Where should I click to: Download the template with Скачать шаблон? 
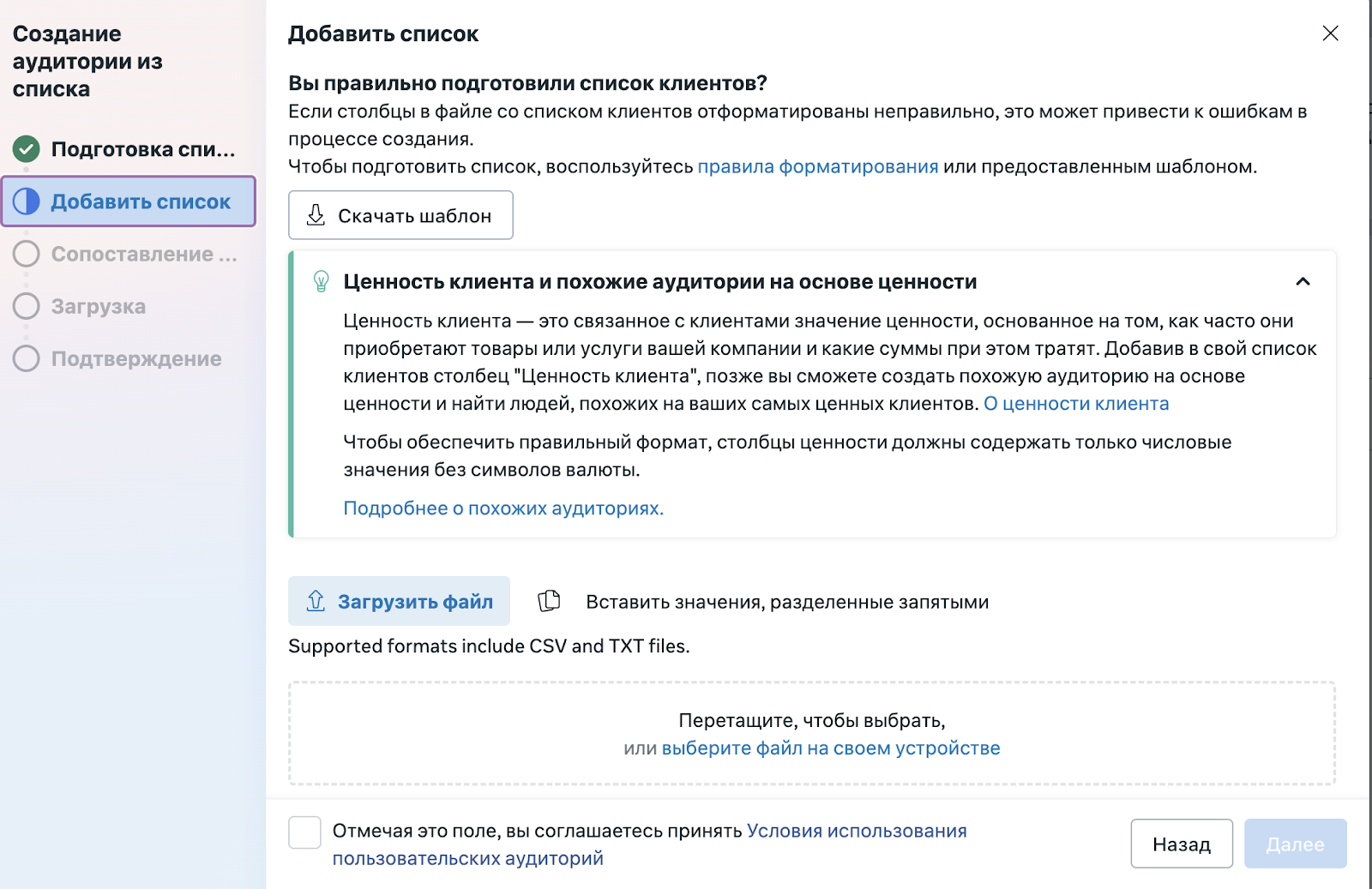coord(400,215)
